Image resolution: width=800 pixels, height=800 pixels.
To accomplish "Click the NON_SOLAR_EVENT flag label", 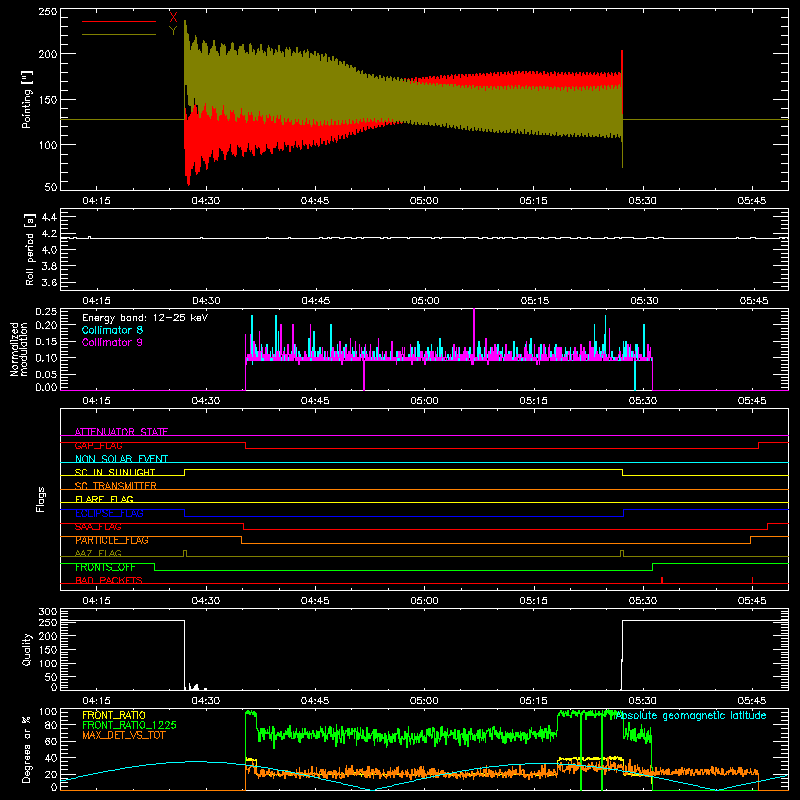I will pos(121,459).
